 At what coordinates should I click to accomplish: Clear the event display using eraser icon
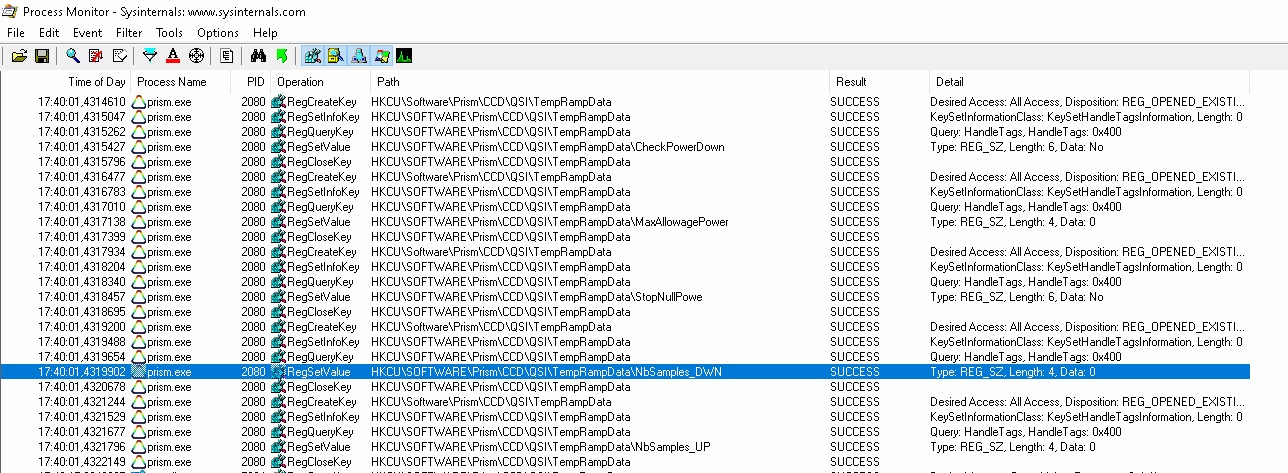(x=120, y=56)
